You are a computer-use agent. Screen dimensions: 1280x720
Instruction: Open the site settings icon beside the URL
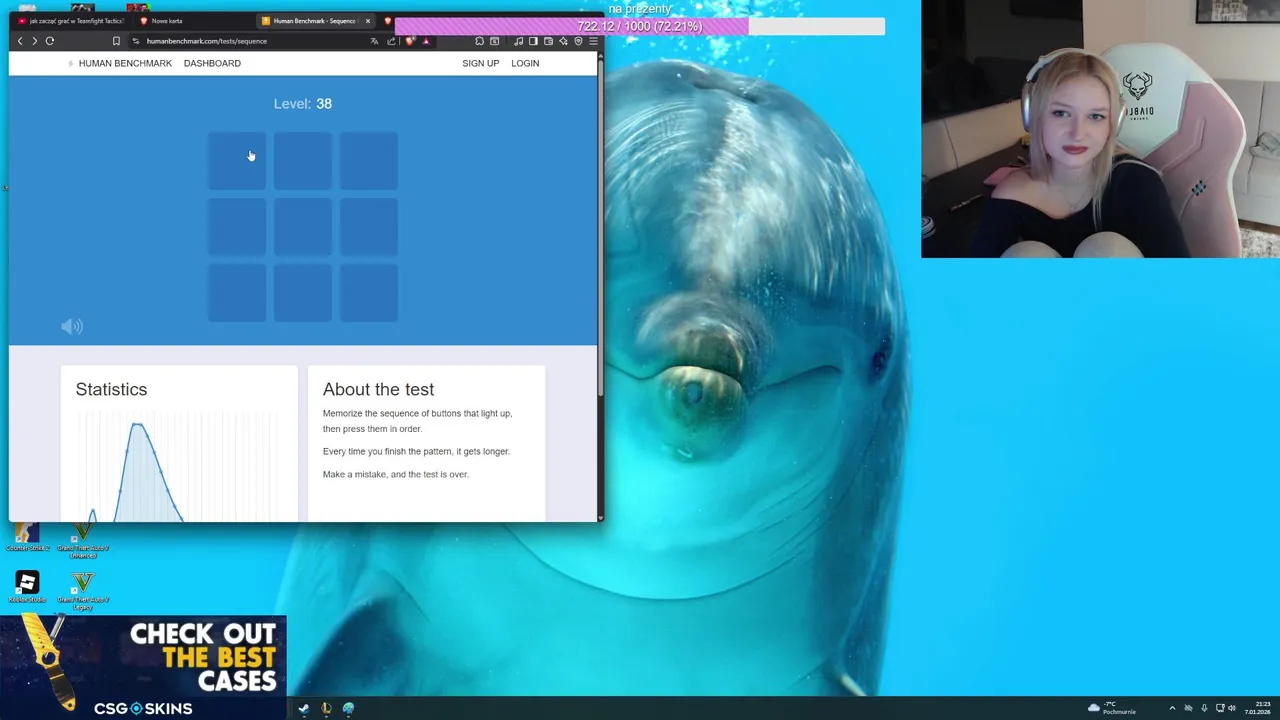click(135, 41)
